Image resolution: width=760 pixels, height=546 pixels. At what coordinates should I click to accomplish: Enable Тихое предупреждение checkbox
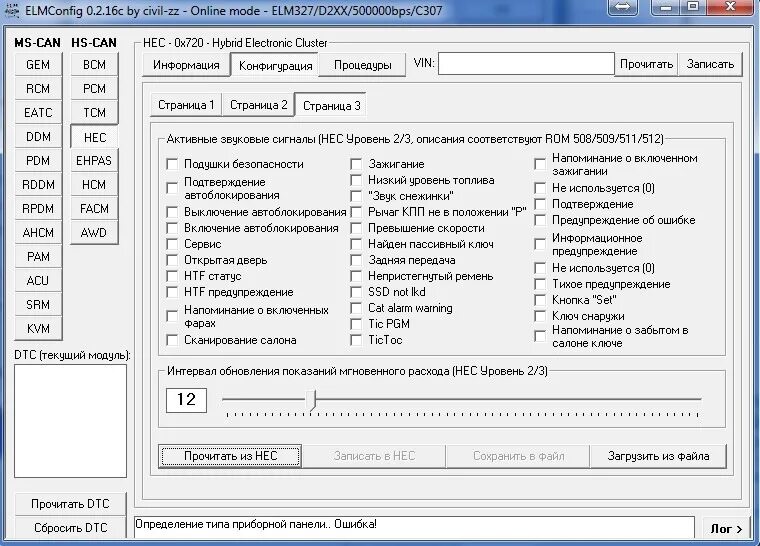(x=540, y=284)
